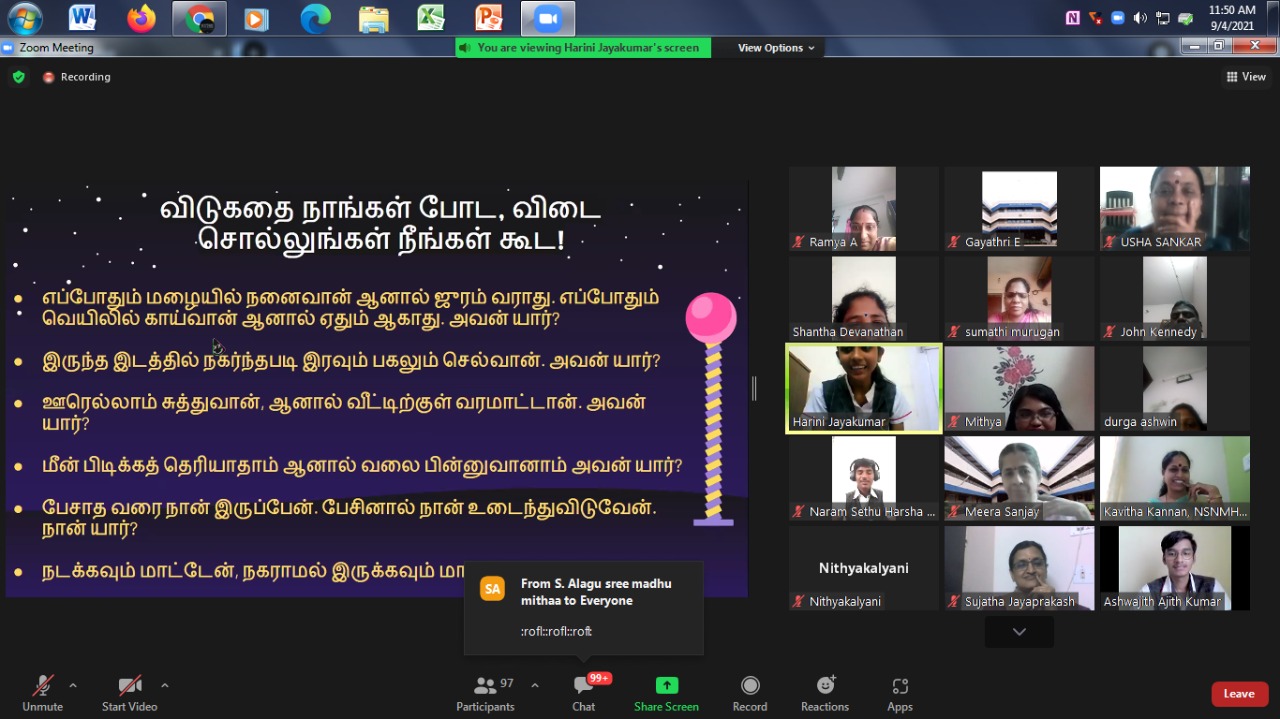The height and width of the screenshot is (719, 1280).
Task: Click the red Leave button
Action: 1239,694
